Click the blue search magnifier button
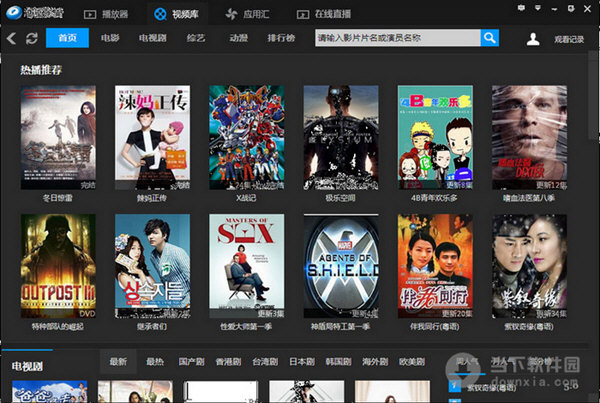 (x=489, y=38)
